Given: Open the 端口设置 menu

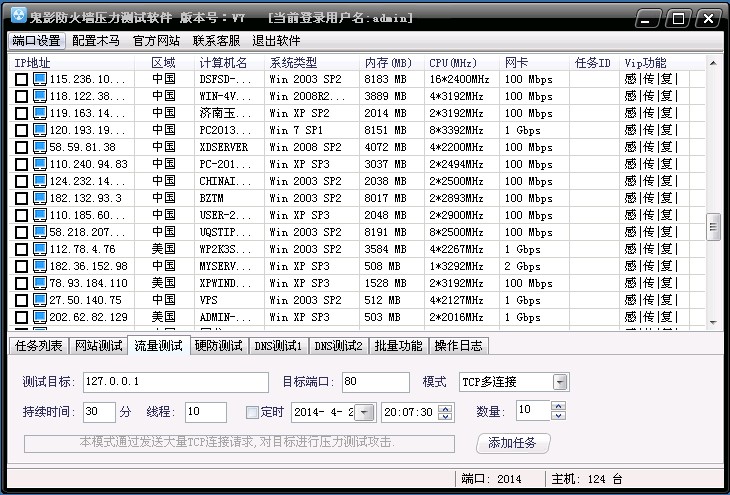Looking at the screenshot, I should click(x=36, y=41).
